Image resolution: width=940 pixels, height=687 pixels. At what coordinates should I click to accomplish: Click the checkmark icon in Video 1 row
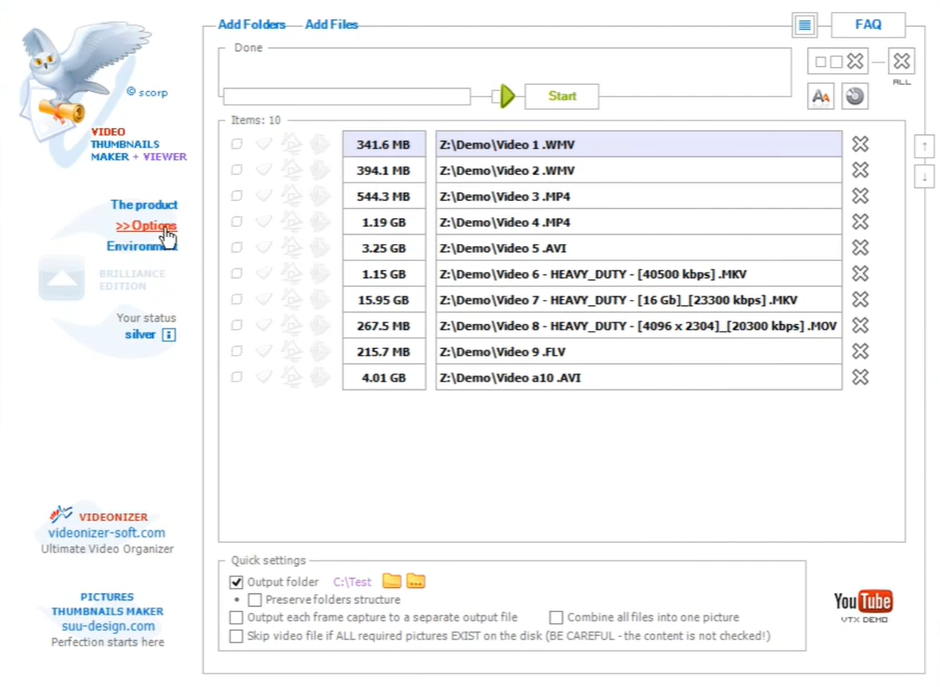264,144
